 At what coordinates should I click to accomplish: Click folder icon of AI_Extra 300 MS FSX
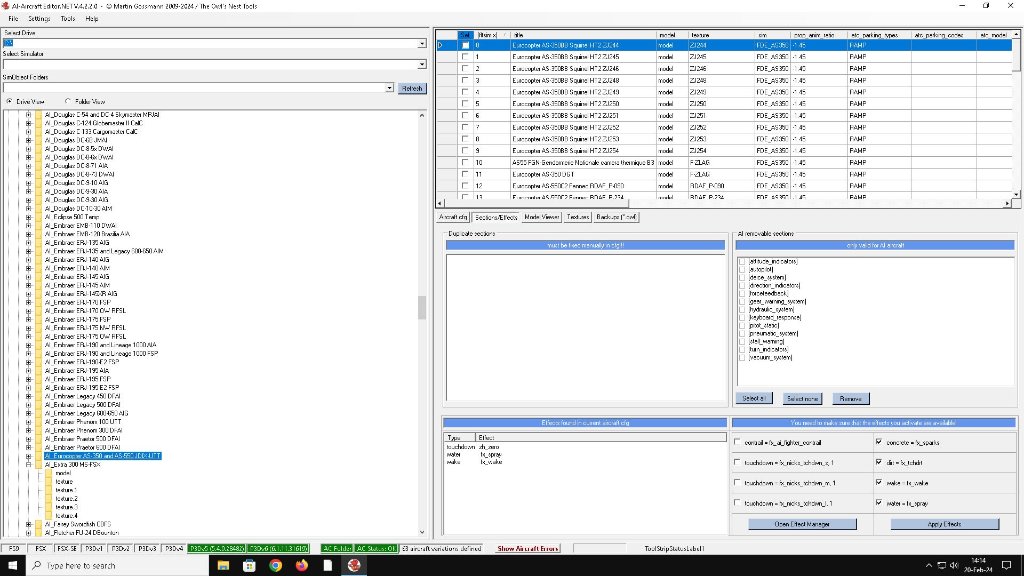39,464
